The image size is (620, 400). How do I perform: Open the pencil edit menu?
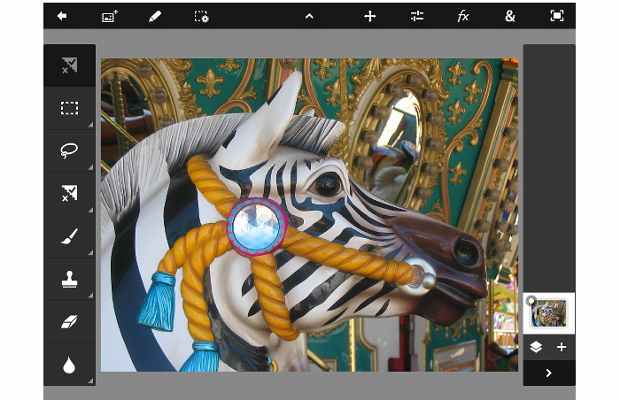point(155,16)
